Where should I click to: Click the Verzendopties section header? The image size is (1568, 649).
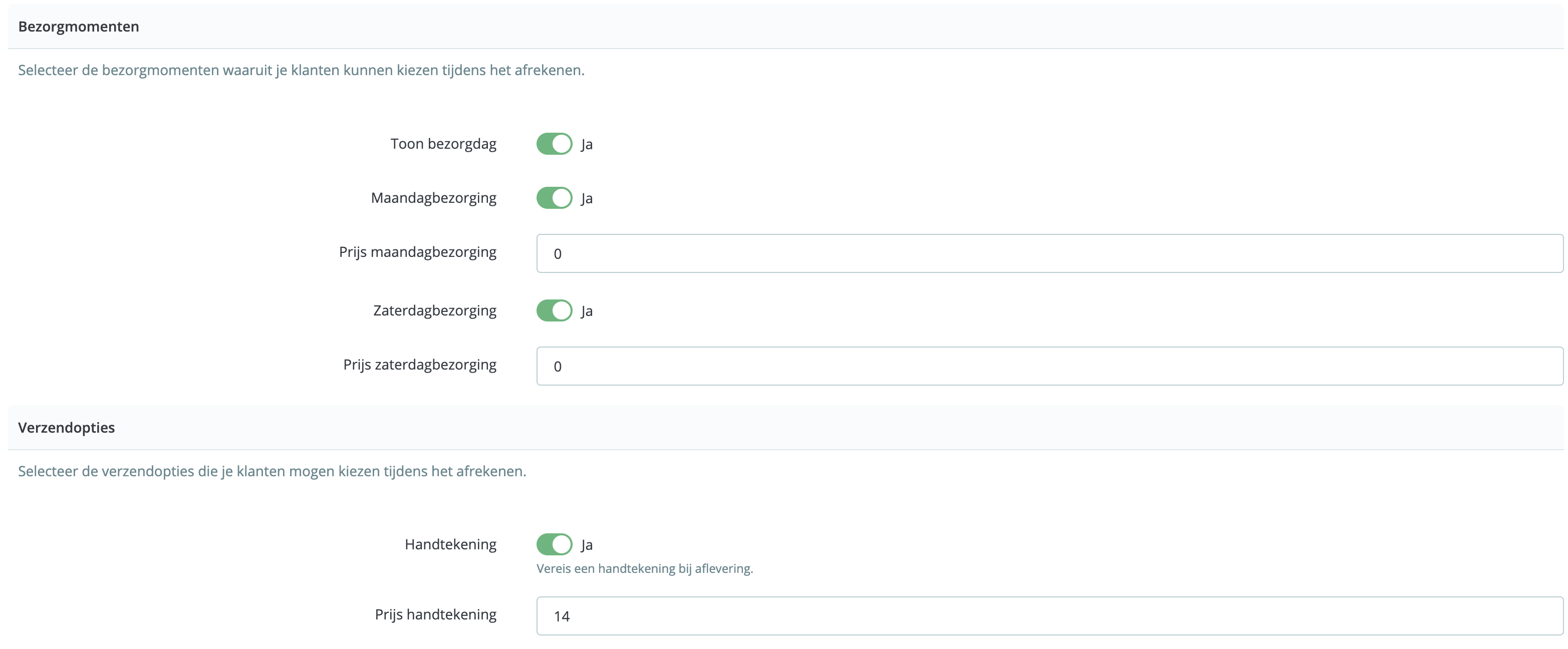pos(66,427)
